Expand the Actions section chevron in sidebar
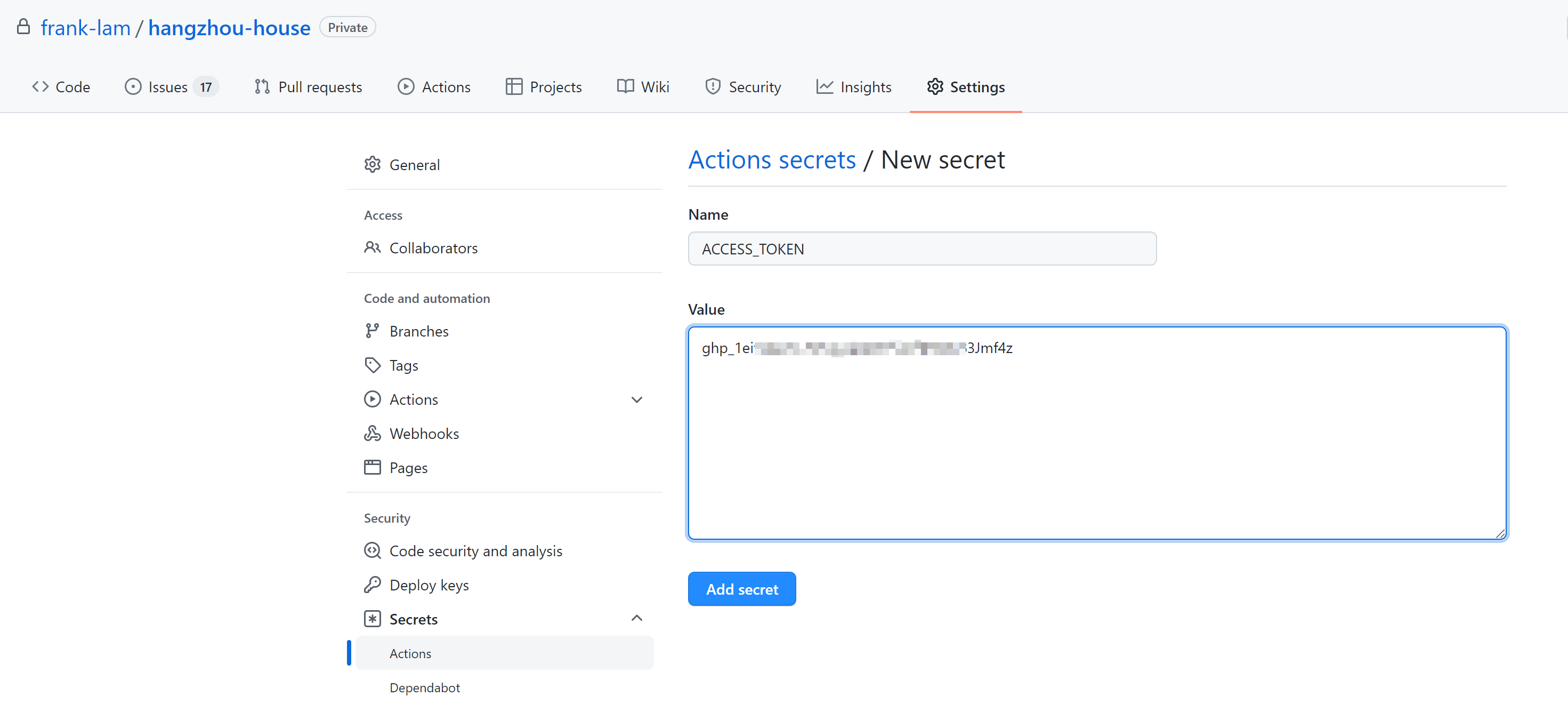Viewport: 1568px width, 704px height. click(637, 399)
